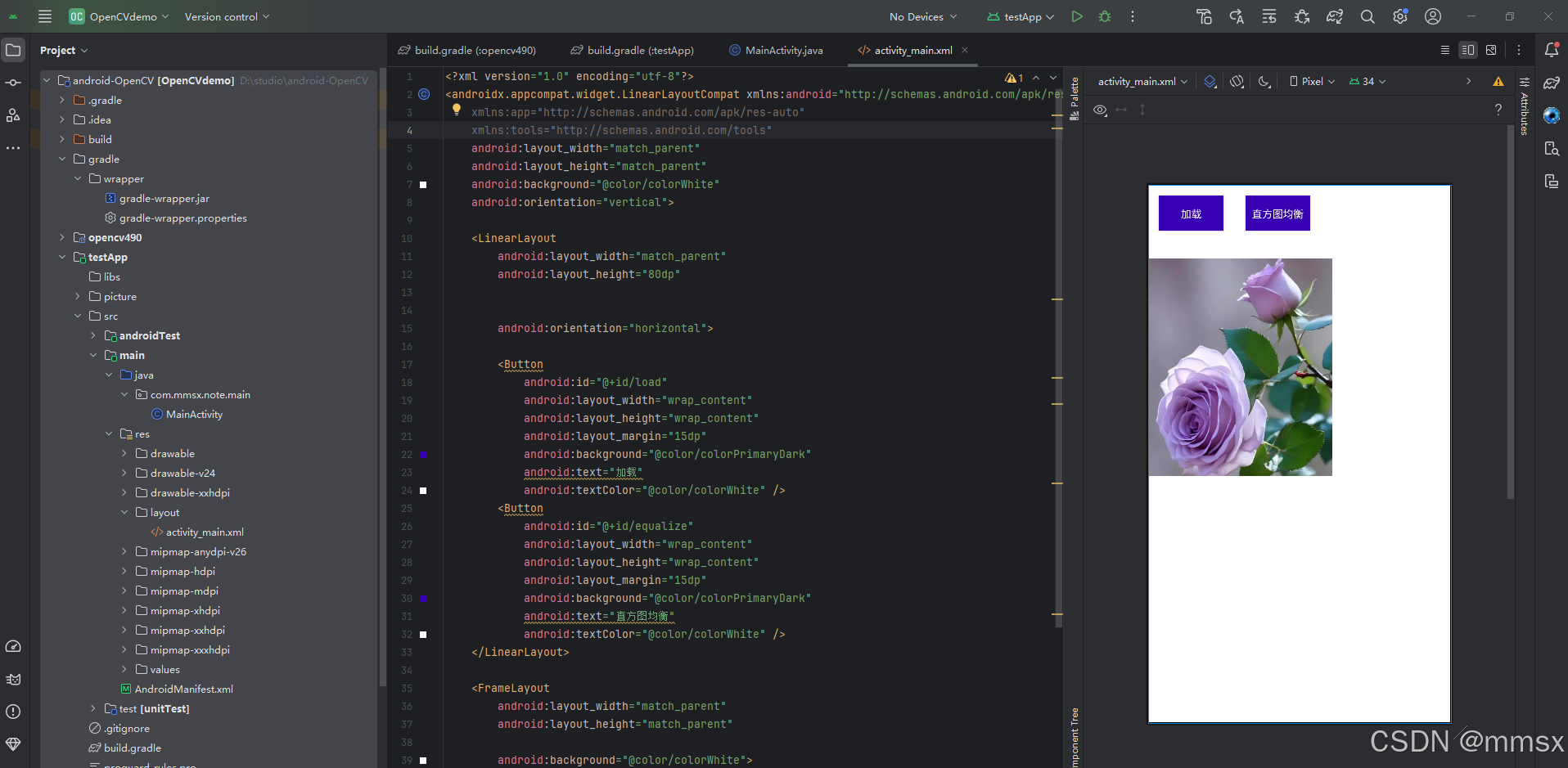
Task: Open the Structure tool window icon
Action: (13, 115)
